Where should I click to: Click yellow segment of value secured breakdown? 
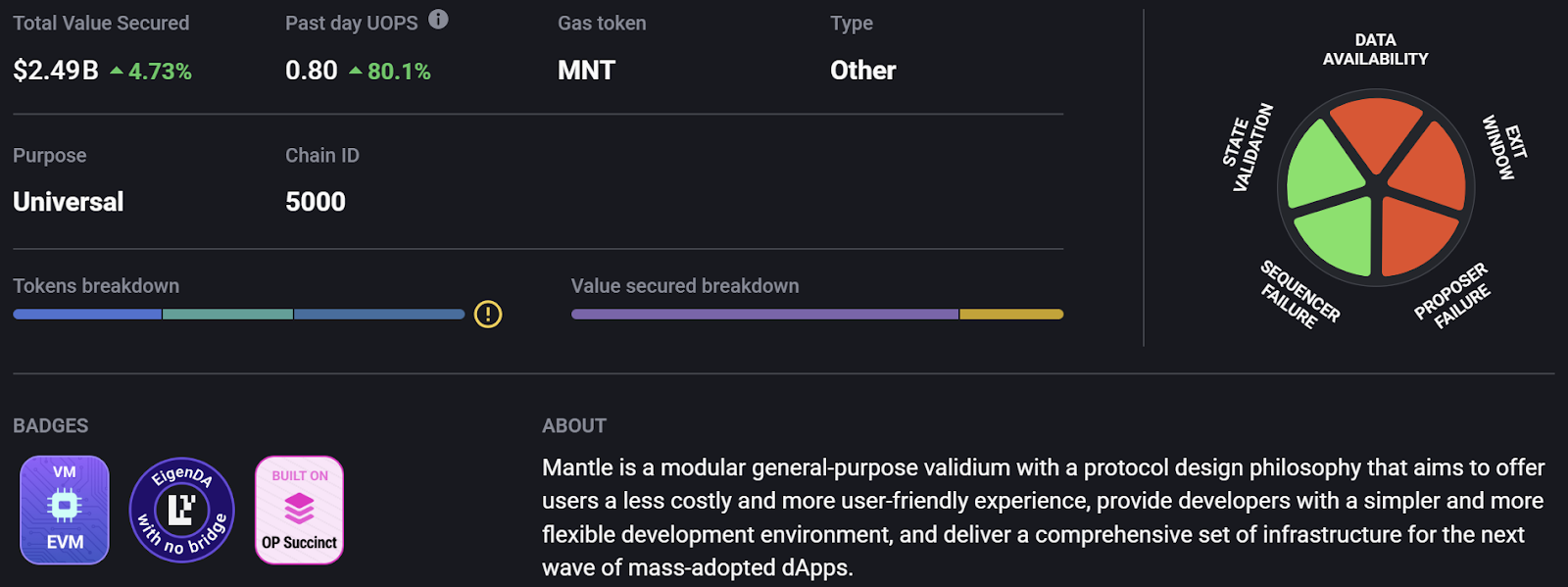pos(1011,315)
